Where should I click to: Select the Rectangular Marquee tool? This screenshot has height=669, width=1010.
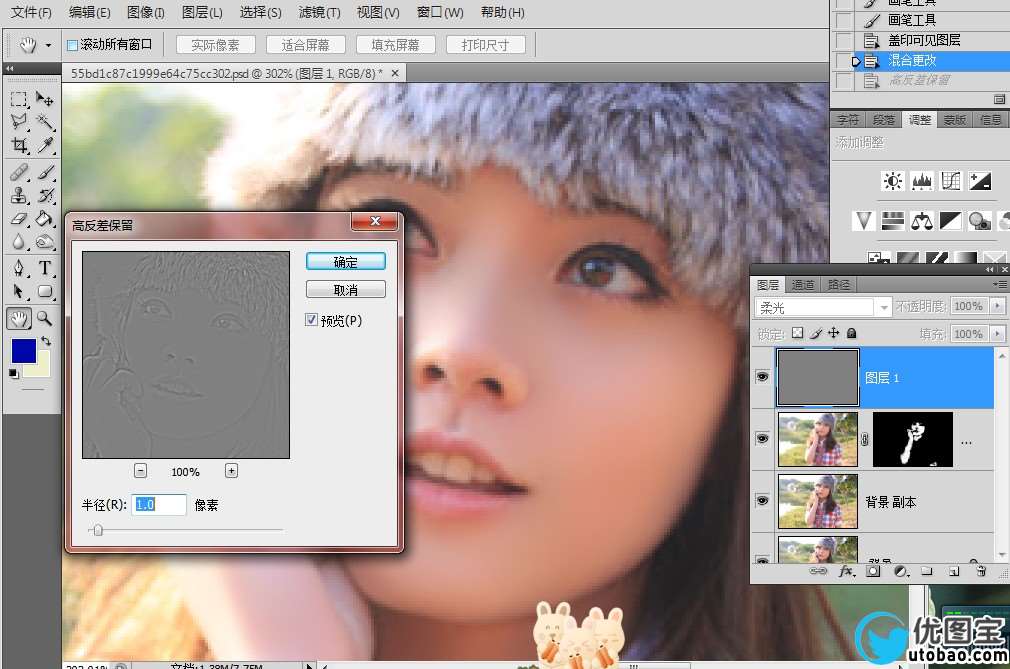19,99
